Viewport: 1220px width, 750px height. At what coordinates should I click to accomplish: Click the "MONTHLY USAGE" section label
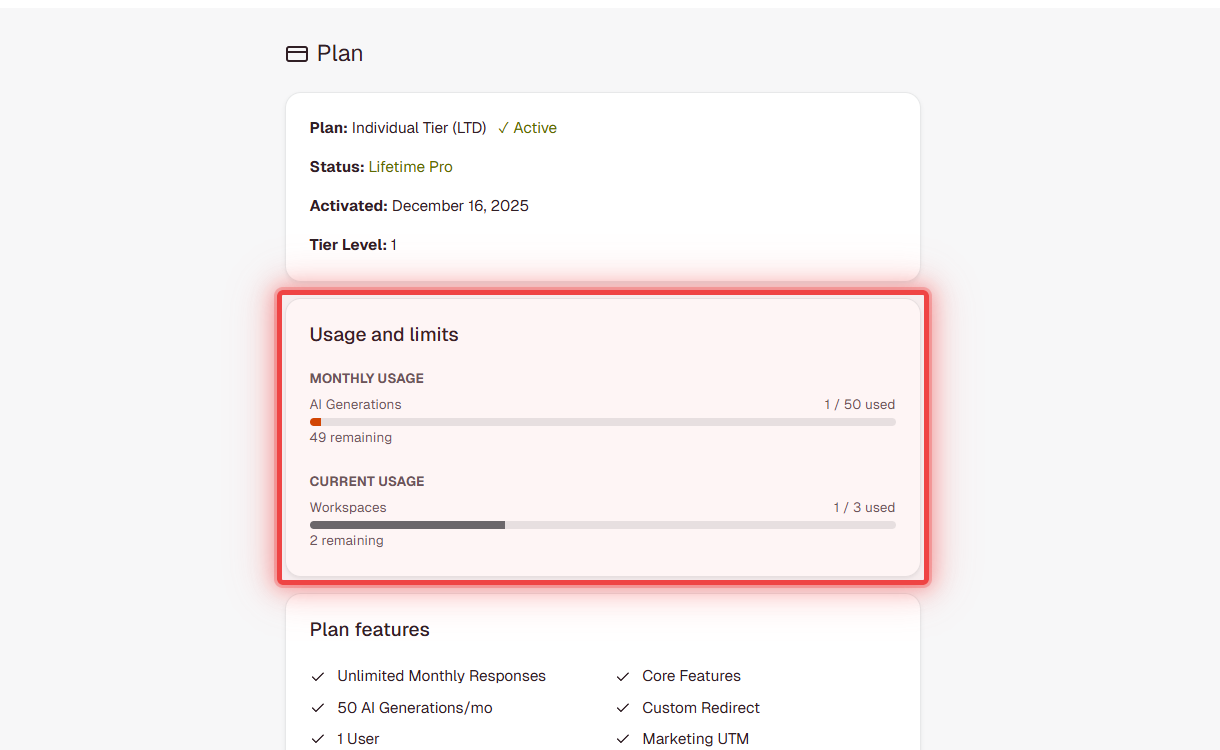tap(366, 378)
